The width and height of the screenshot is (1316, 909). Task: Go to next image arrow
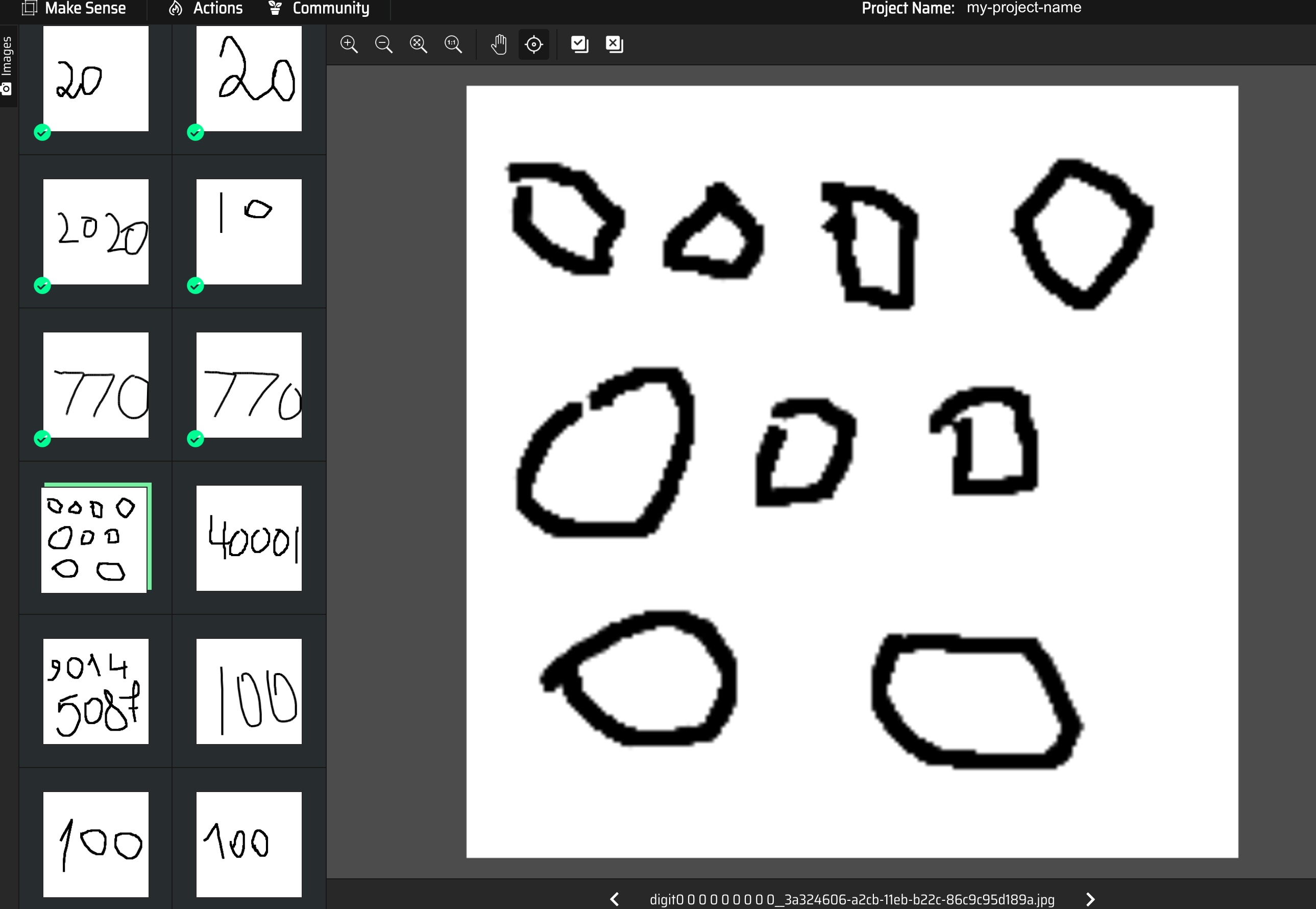click(x=1090, y=899)
